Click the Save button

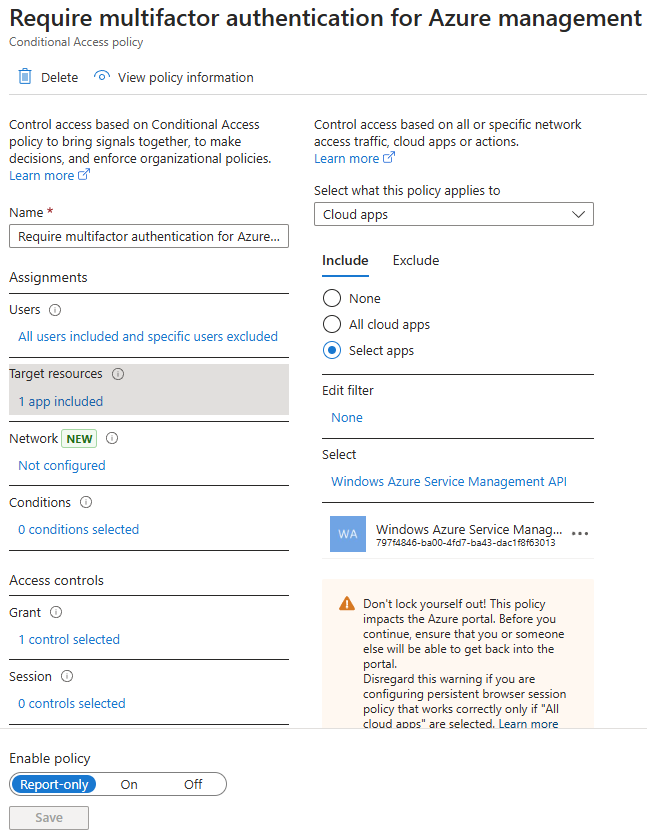tap(49, 817)
